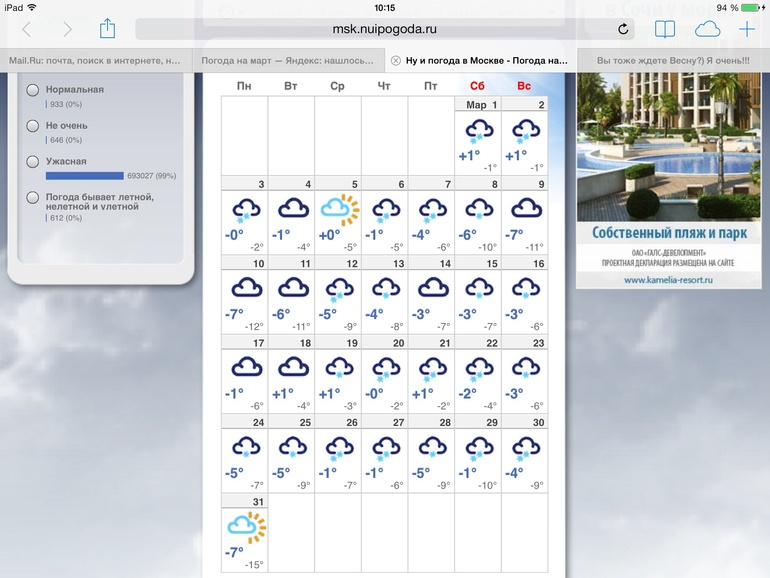The image size is (770, 578).
Task: Select the Ну и погода в Москве tab
Action: 480,60
